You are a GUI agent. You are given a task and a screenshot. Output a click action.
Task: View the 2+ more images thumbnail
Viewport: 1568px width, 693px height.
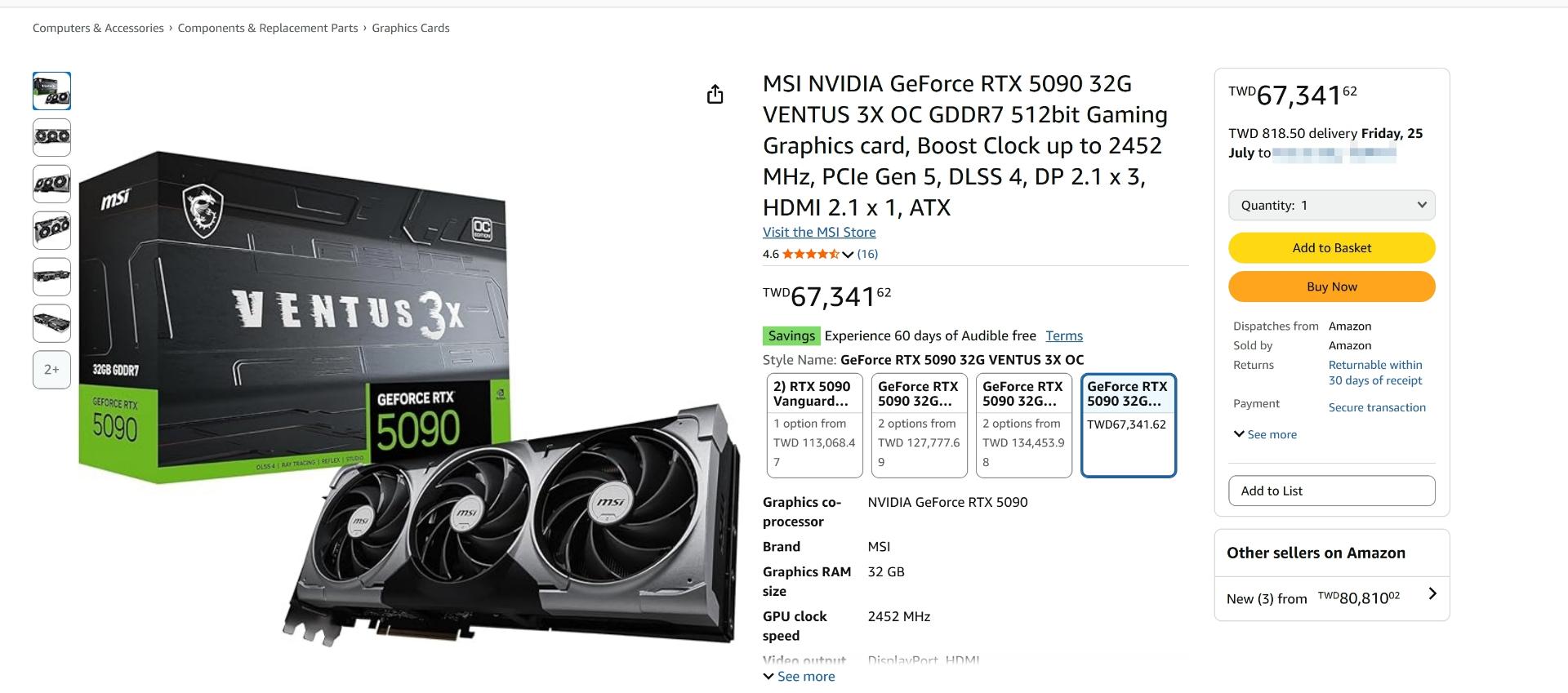tap(51, 370)
